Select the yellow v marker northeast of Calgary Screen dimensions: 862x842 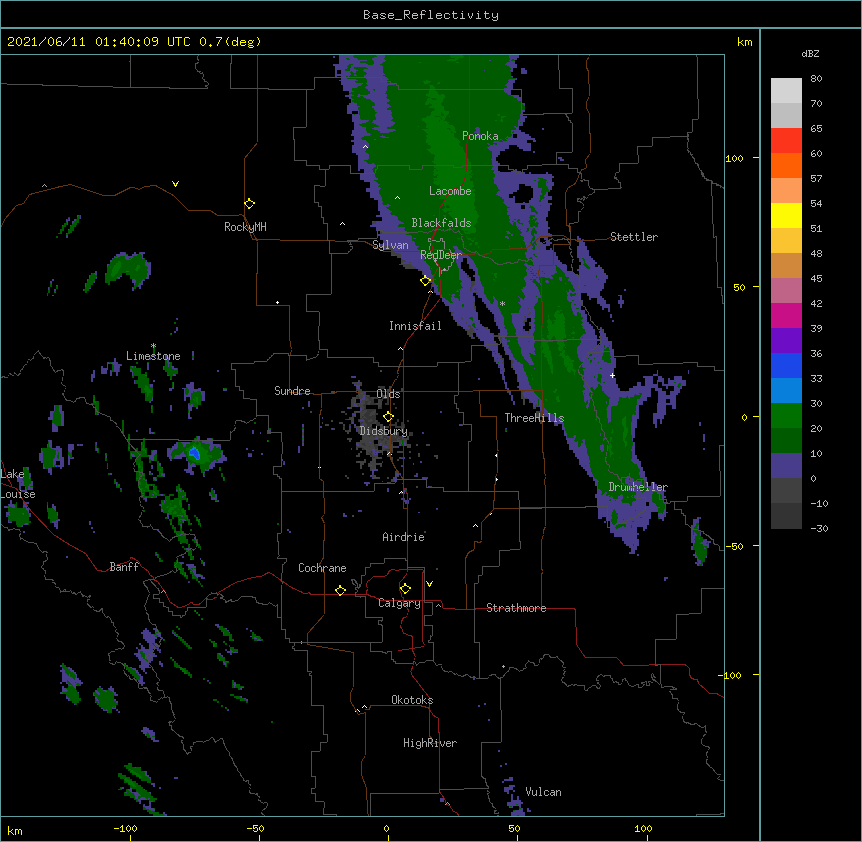(429, 584)
